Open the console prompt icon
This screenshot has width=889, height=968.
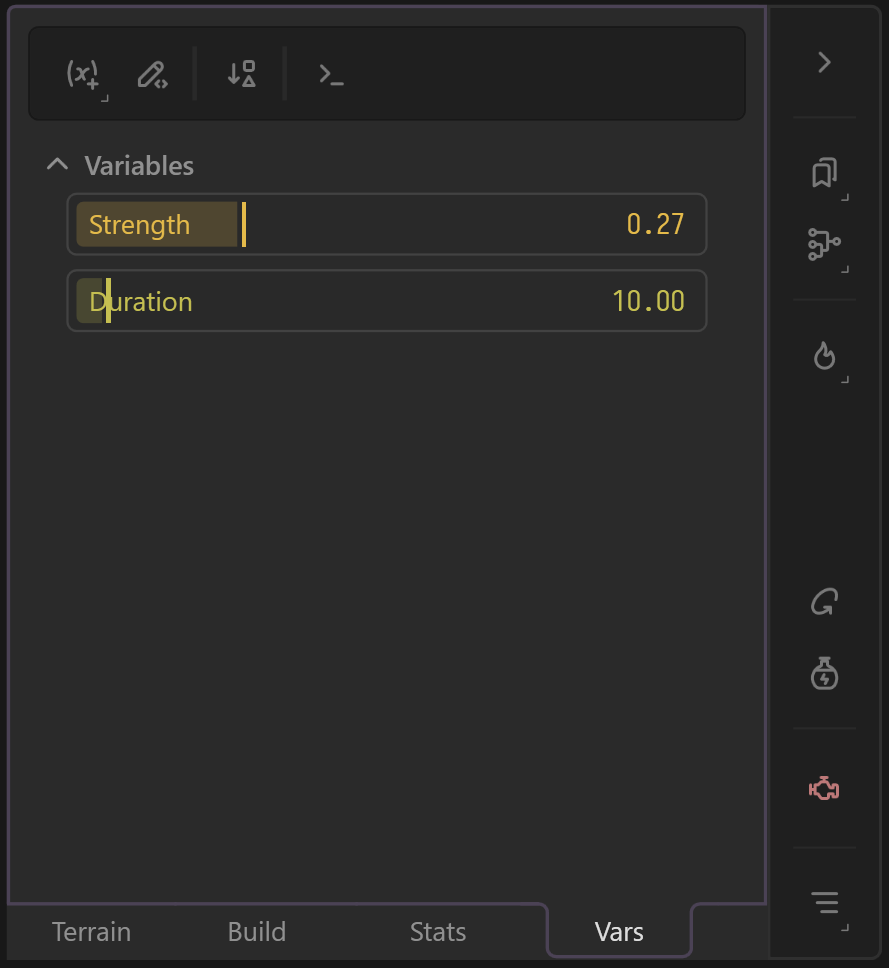pos(331,74)
